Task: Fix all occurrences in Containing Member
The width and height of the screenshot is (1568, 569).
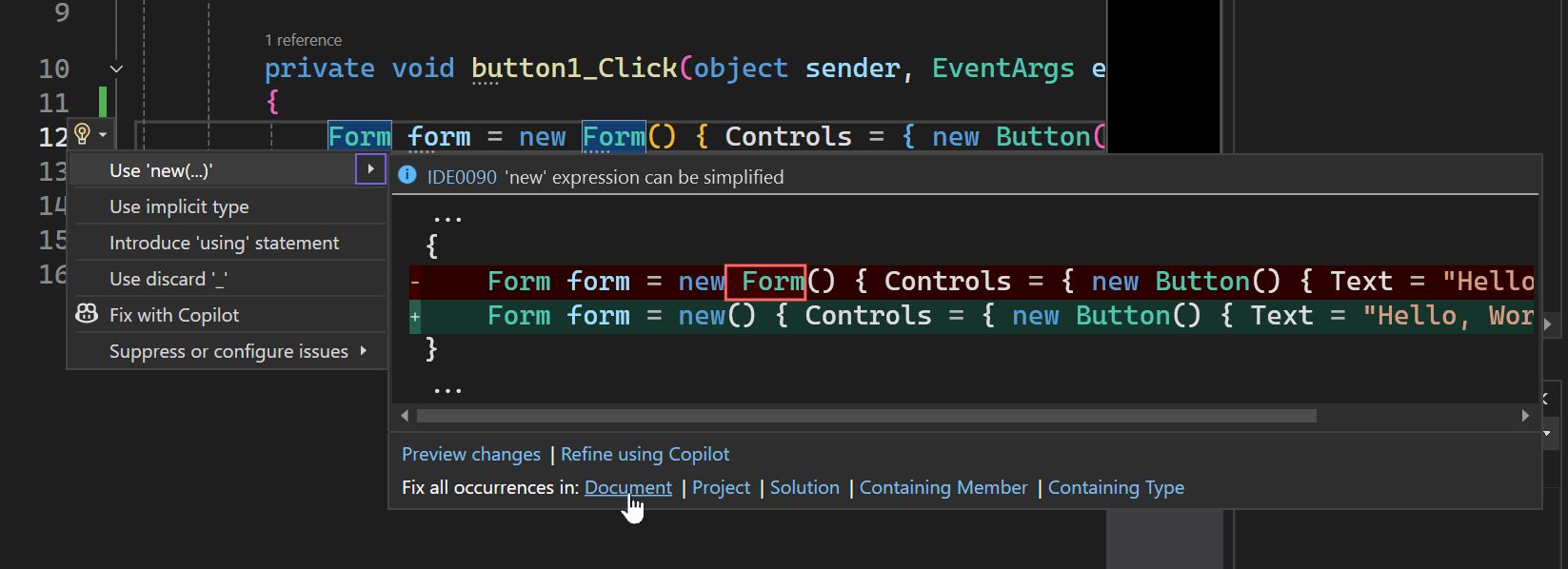Action: (x=943, y=487)
